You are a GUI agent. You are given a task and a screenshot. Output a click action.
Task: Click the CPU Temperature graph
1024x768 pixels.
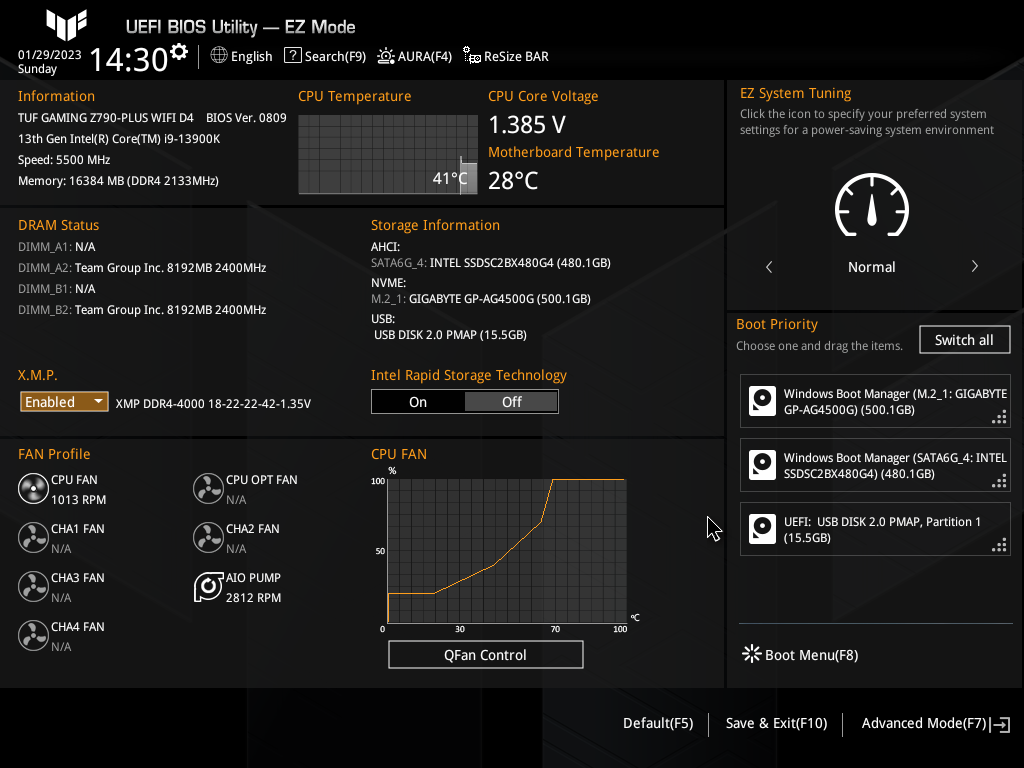[x=388, y=154]
